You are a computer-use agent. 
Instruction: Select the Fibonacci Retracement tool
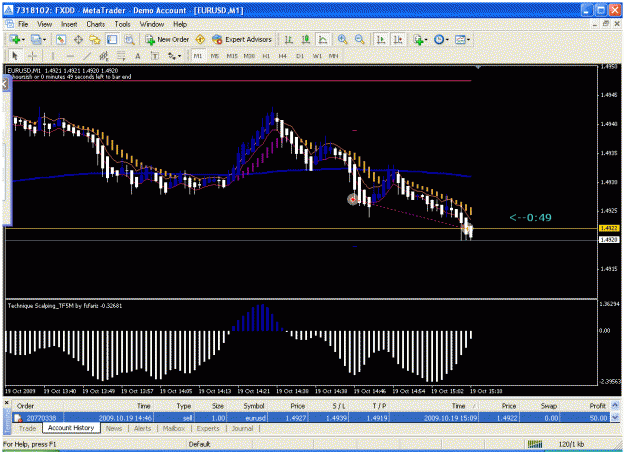pos(121,56)
